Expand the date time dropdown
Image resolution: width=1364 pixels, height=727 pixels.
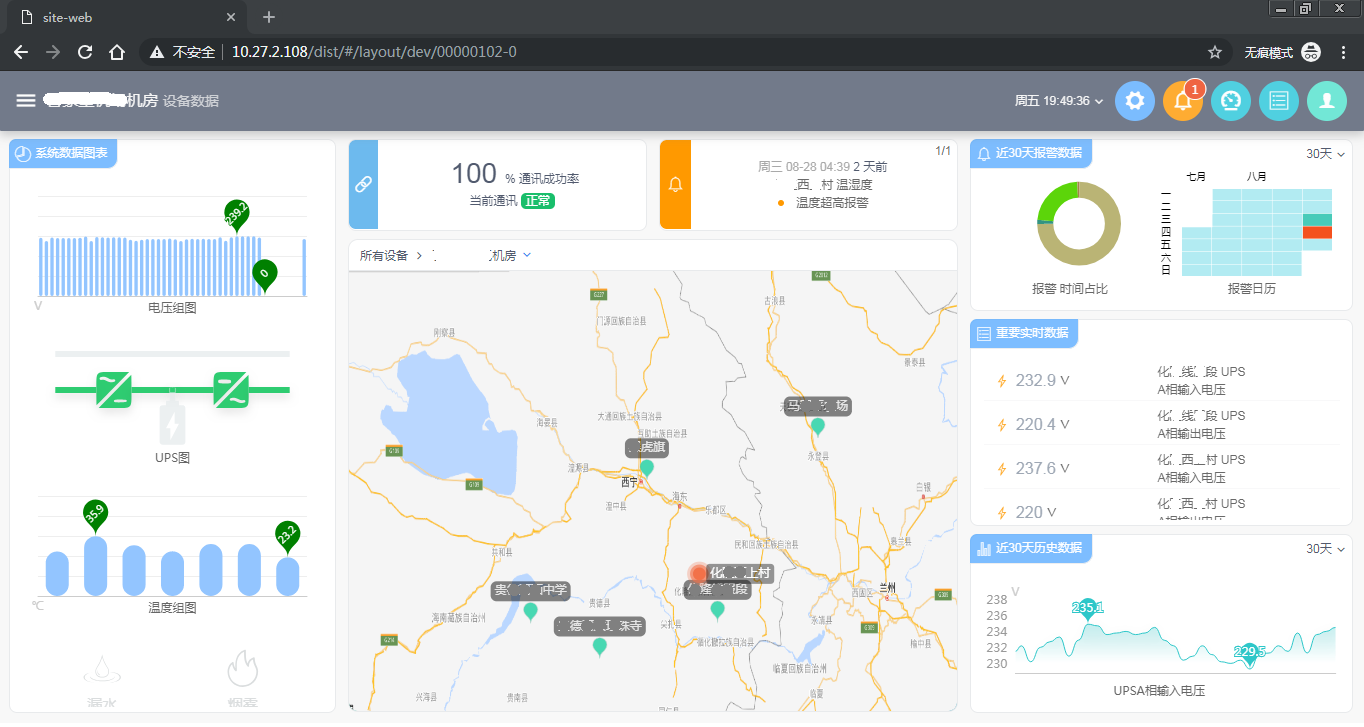pos(1059,101)
